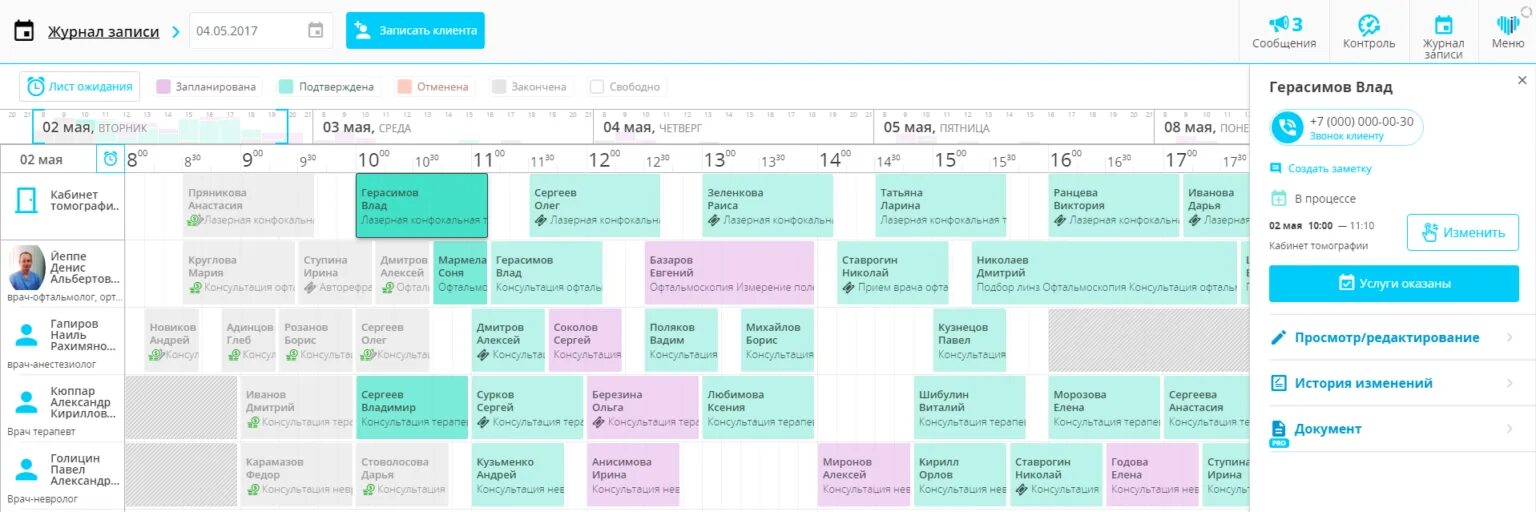Click the date field showing 04.05.2017

pos(261,31)
